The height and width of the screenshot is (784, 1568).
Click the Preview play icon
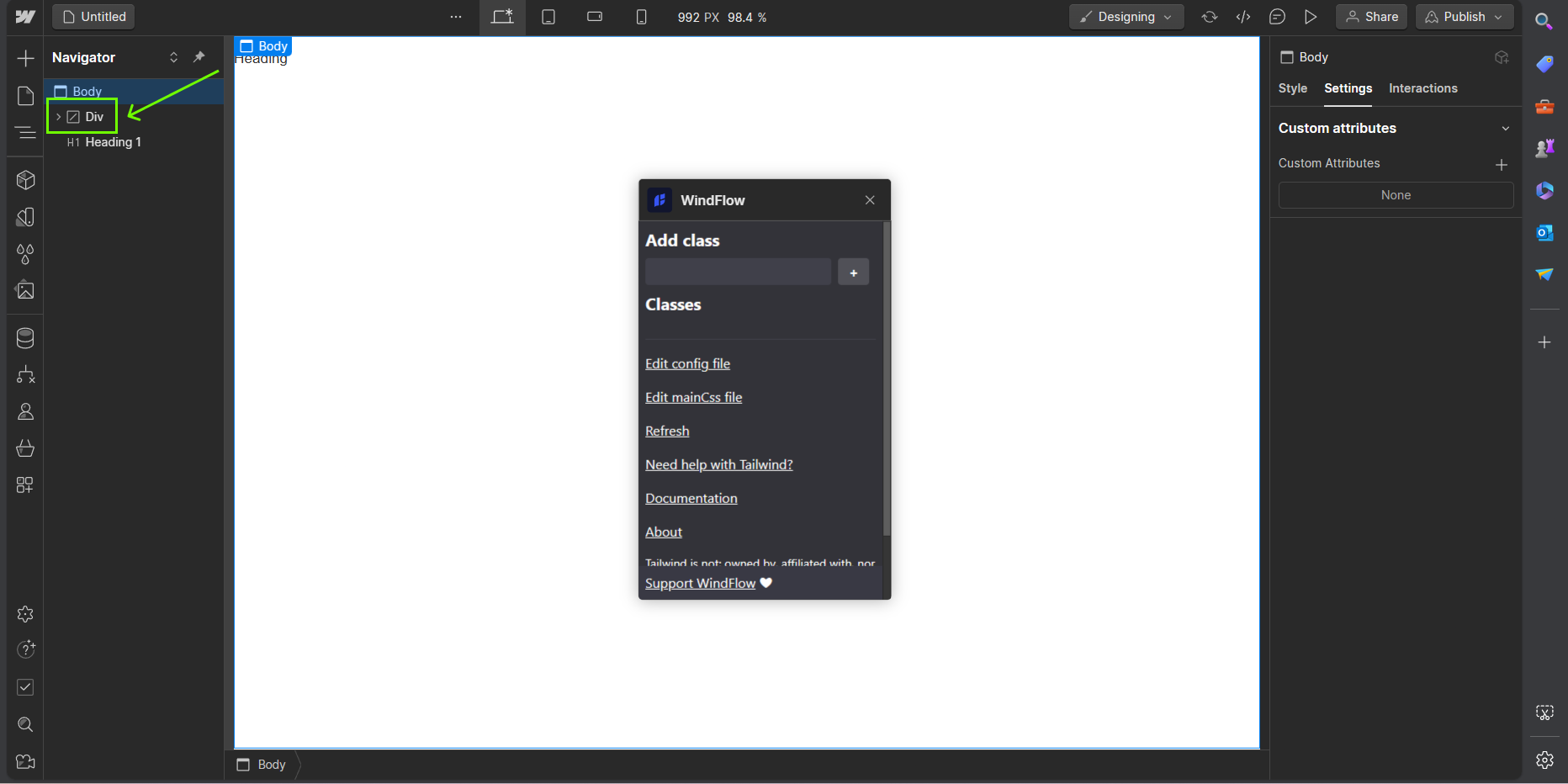1311,17
